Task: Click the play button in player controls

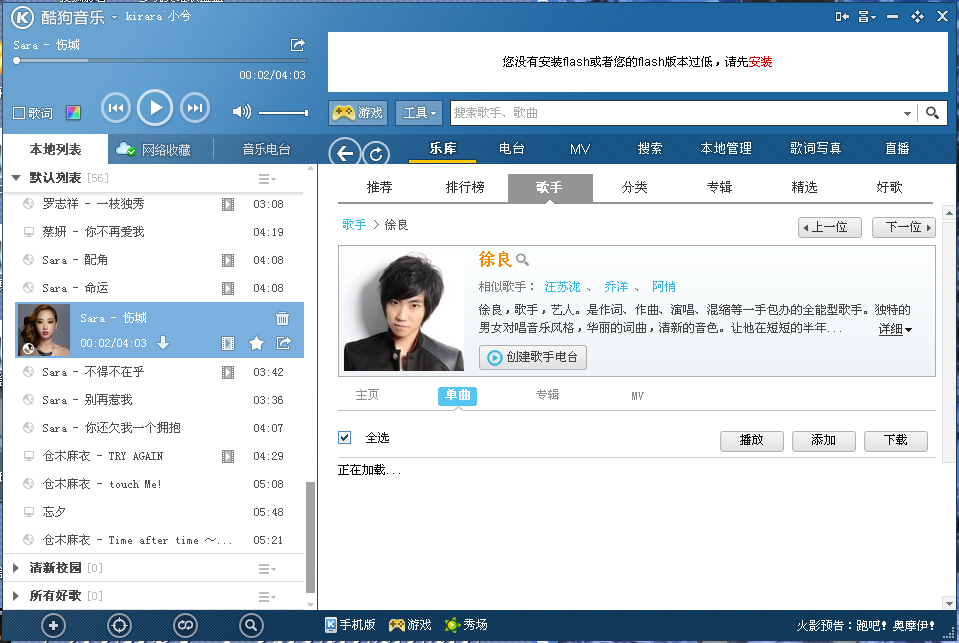Action: click(x=155, y=108)
